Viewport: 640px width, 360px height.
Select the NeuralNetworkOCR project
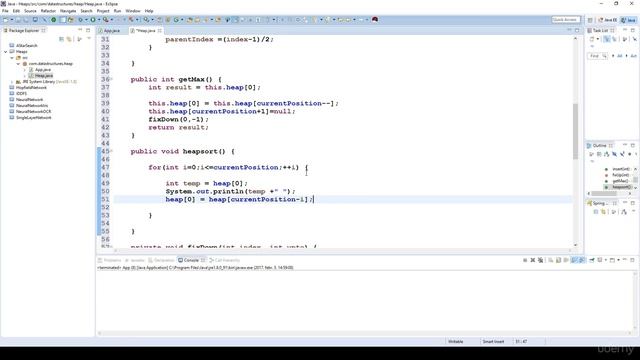(33, 111)
